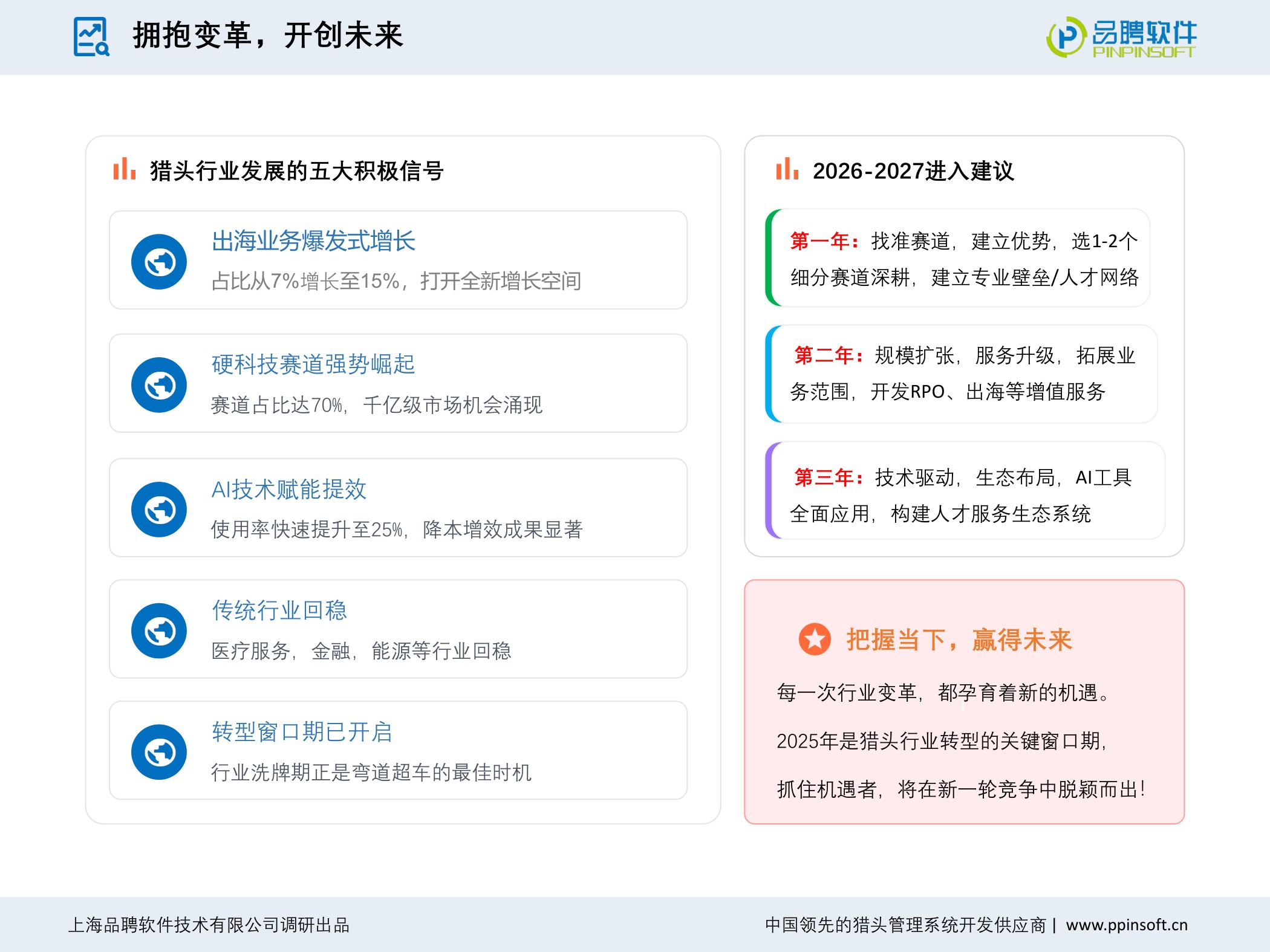Click the 出海业务爆发式增长 card title
This screenshot has height=952, width=1270.
point(313,241)
